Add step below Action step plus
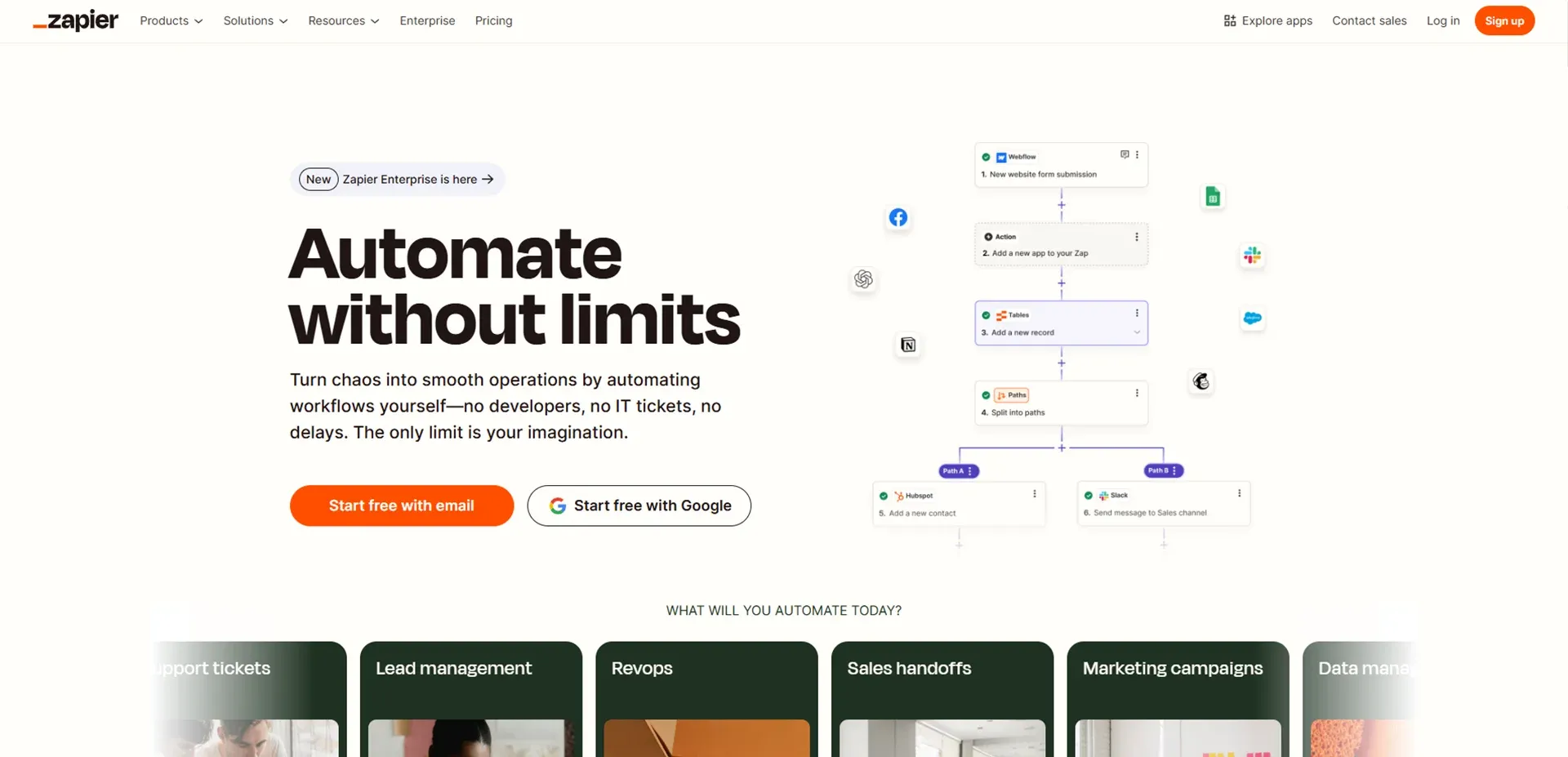The height and width of the screenshot is (757, 1568). click(x=1062, y=283)
